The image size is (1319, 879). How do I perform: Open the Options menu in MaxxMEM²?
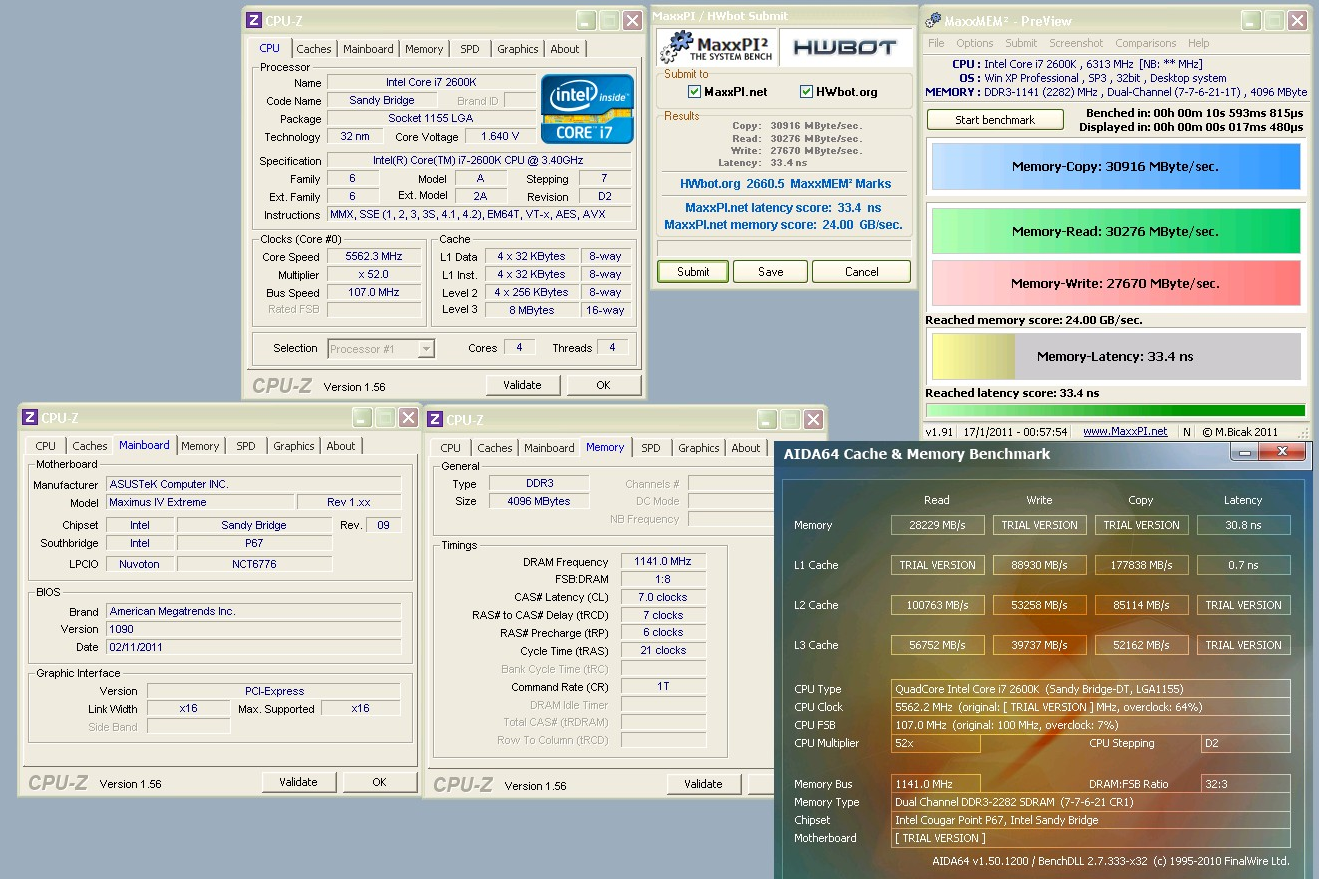[974, 43]
